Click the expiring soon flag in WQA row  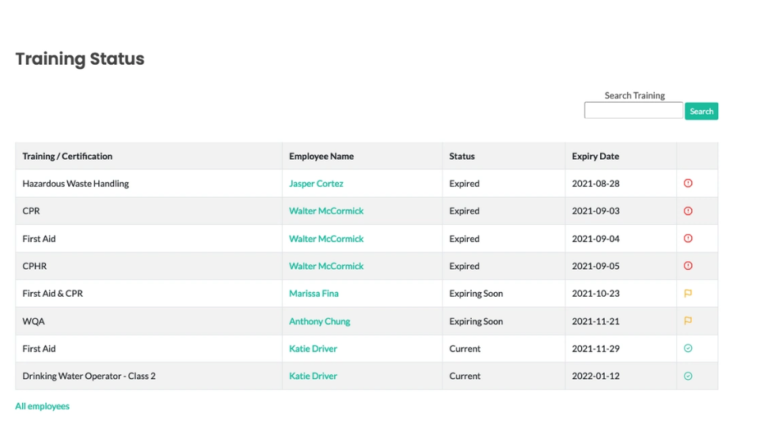click(x=688, y=321)
